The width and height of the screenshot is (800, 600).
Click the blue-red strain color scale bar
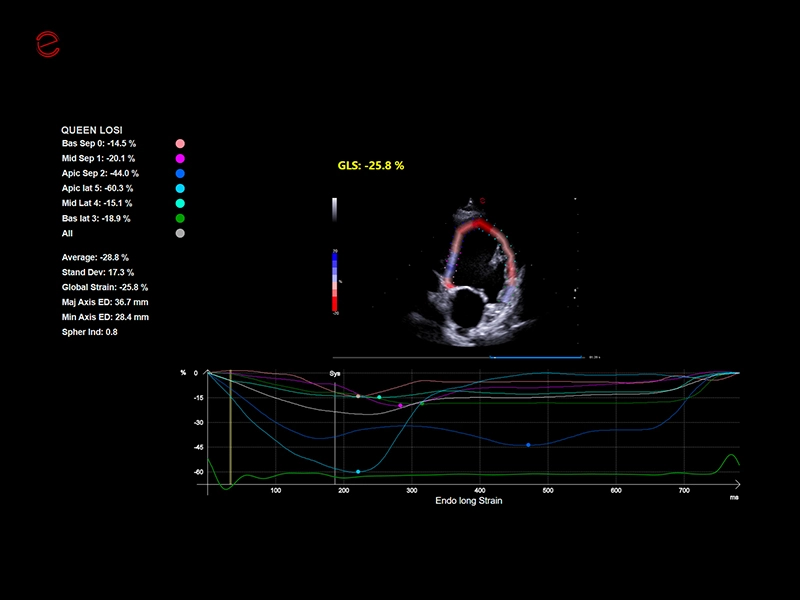(x=335, y=281)
